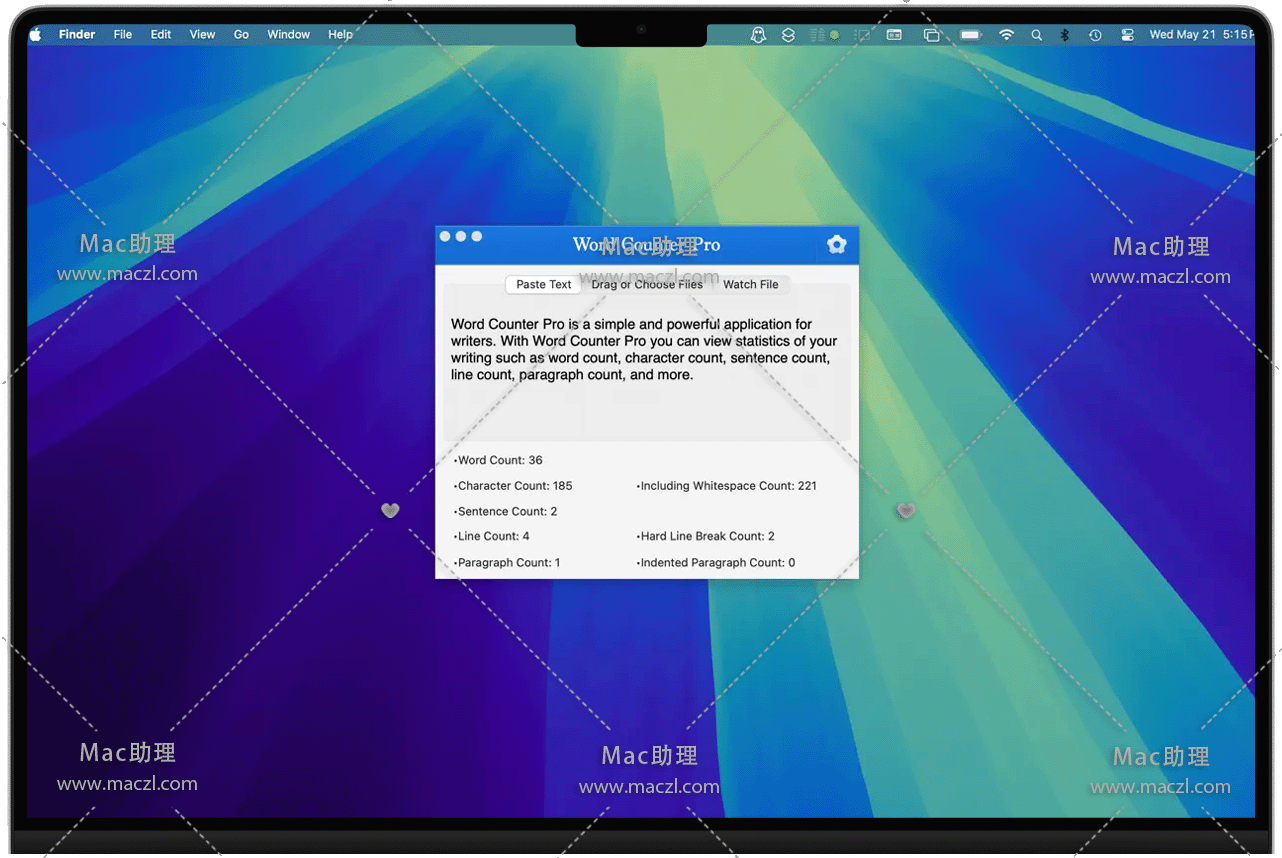The width and height of the screenshot is (1282, 858).
Task: Open the File menu
Action: pos(123,34)
